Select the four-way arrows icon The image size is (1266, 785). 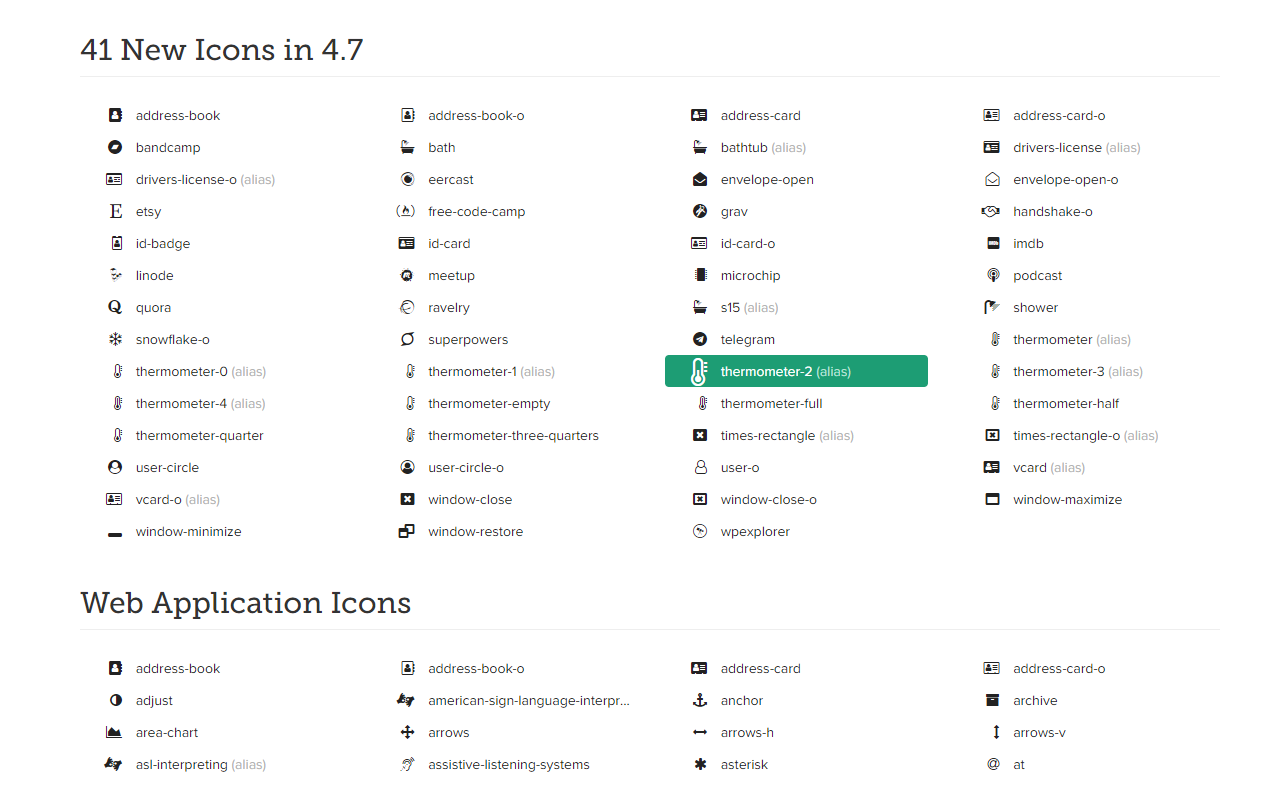pos(407,733)
